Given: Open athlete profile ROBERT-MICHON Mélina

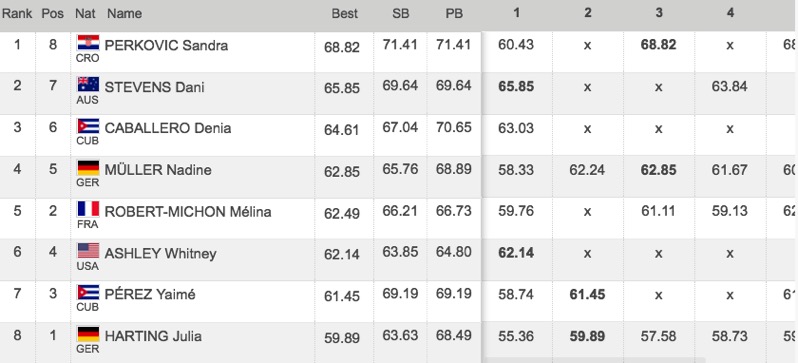Looking at the screenshot, I should coord(188,212).
